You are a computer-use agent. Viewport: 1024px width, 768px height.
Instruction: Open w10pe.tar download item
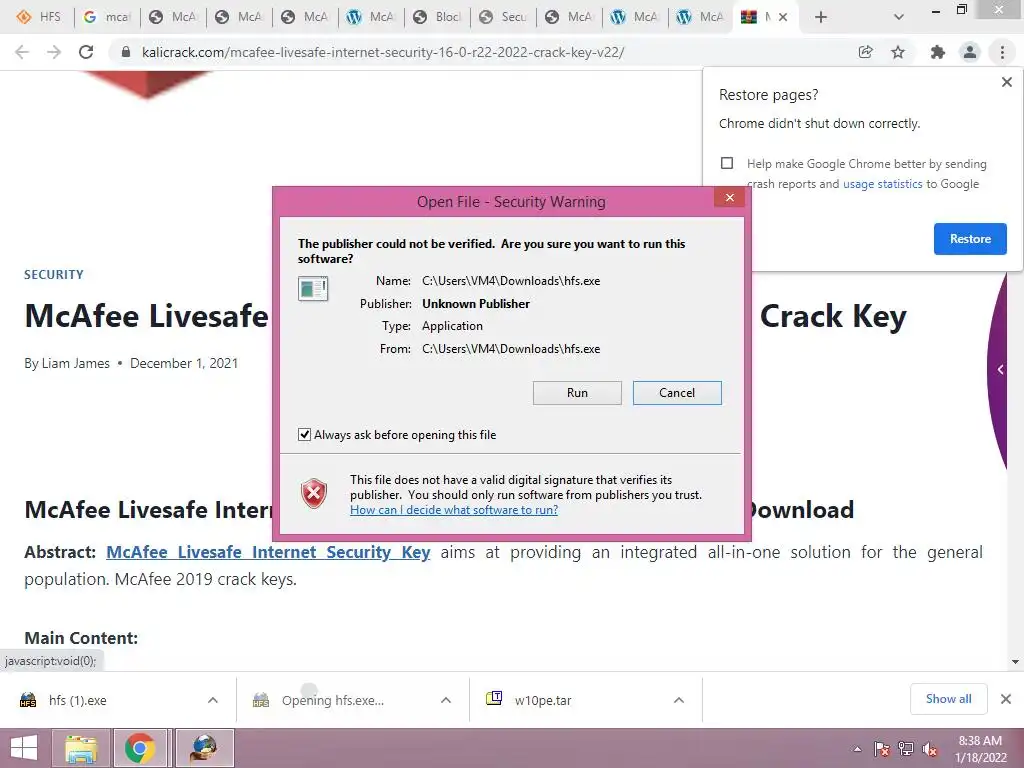(543, 701)
